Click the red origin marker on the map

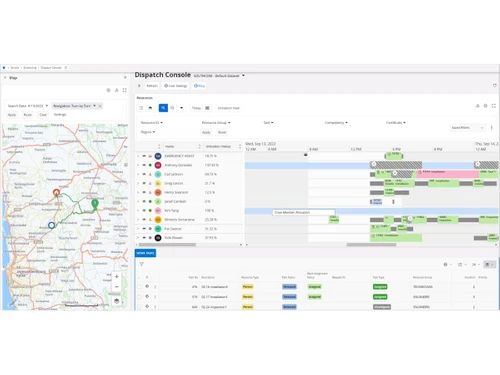coord(56,192)
